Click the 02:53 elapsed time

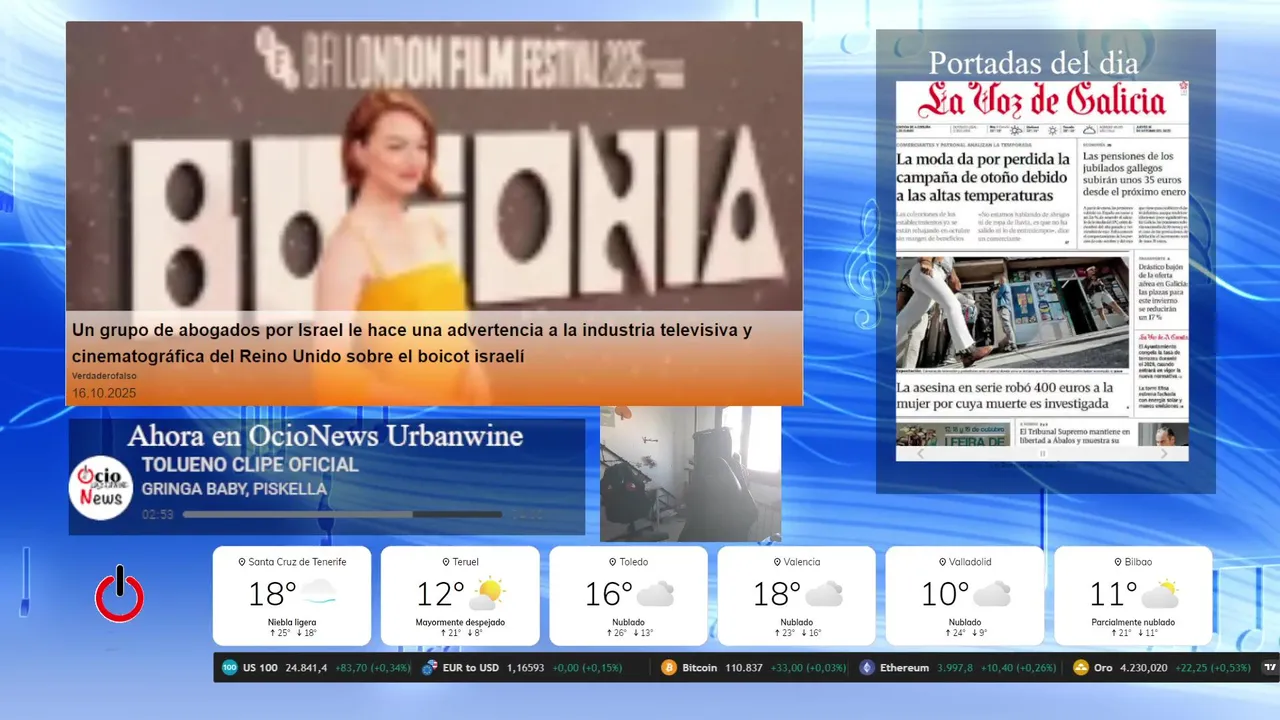click(158, 514)
